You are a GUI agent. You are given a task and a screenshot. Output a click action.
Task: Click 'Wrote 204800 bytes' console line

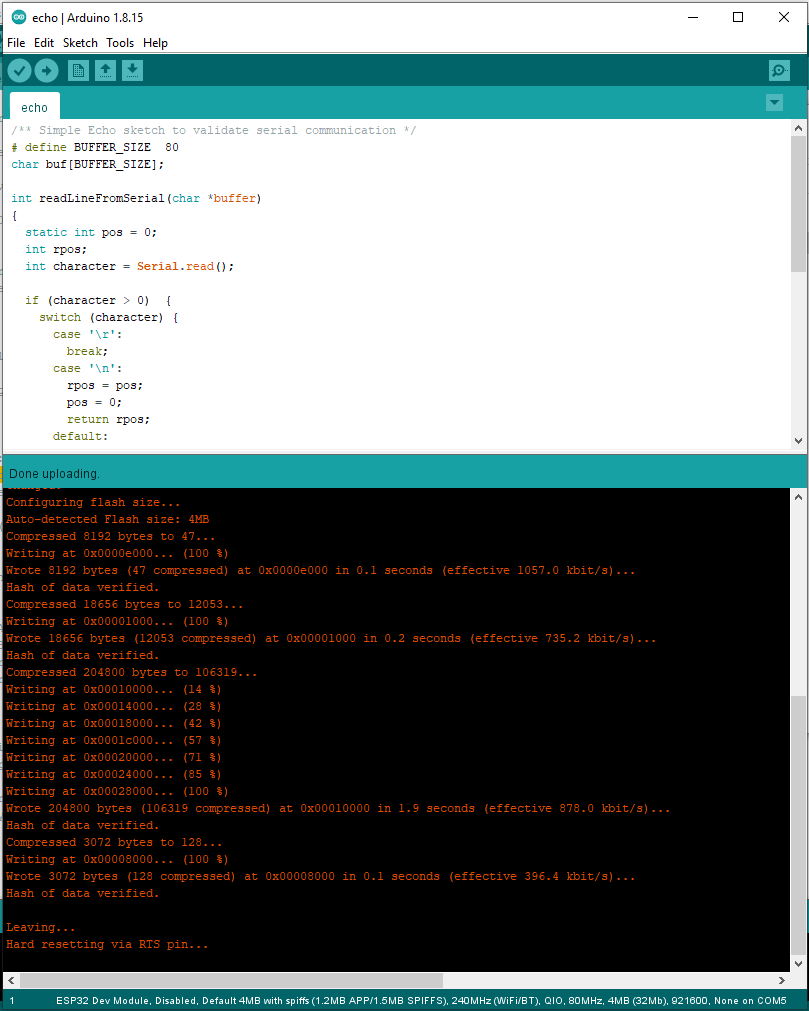[x=338, y=808]
